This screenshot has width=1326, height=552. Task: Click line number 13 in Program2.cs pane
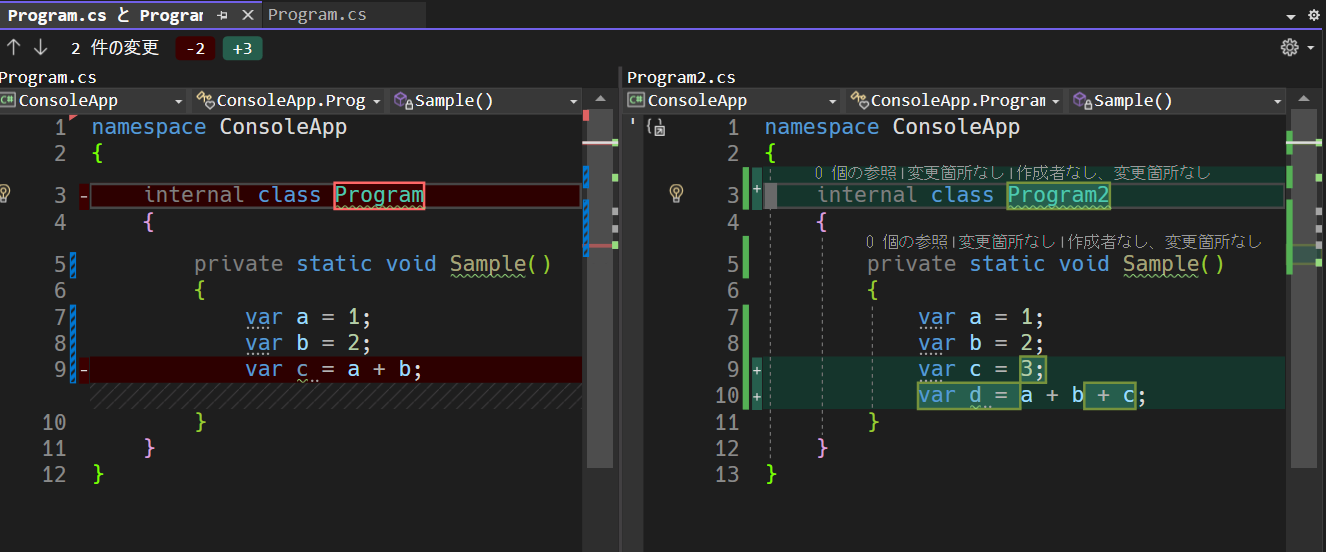pyautogui.click(x=727, y=474)
